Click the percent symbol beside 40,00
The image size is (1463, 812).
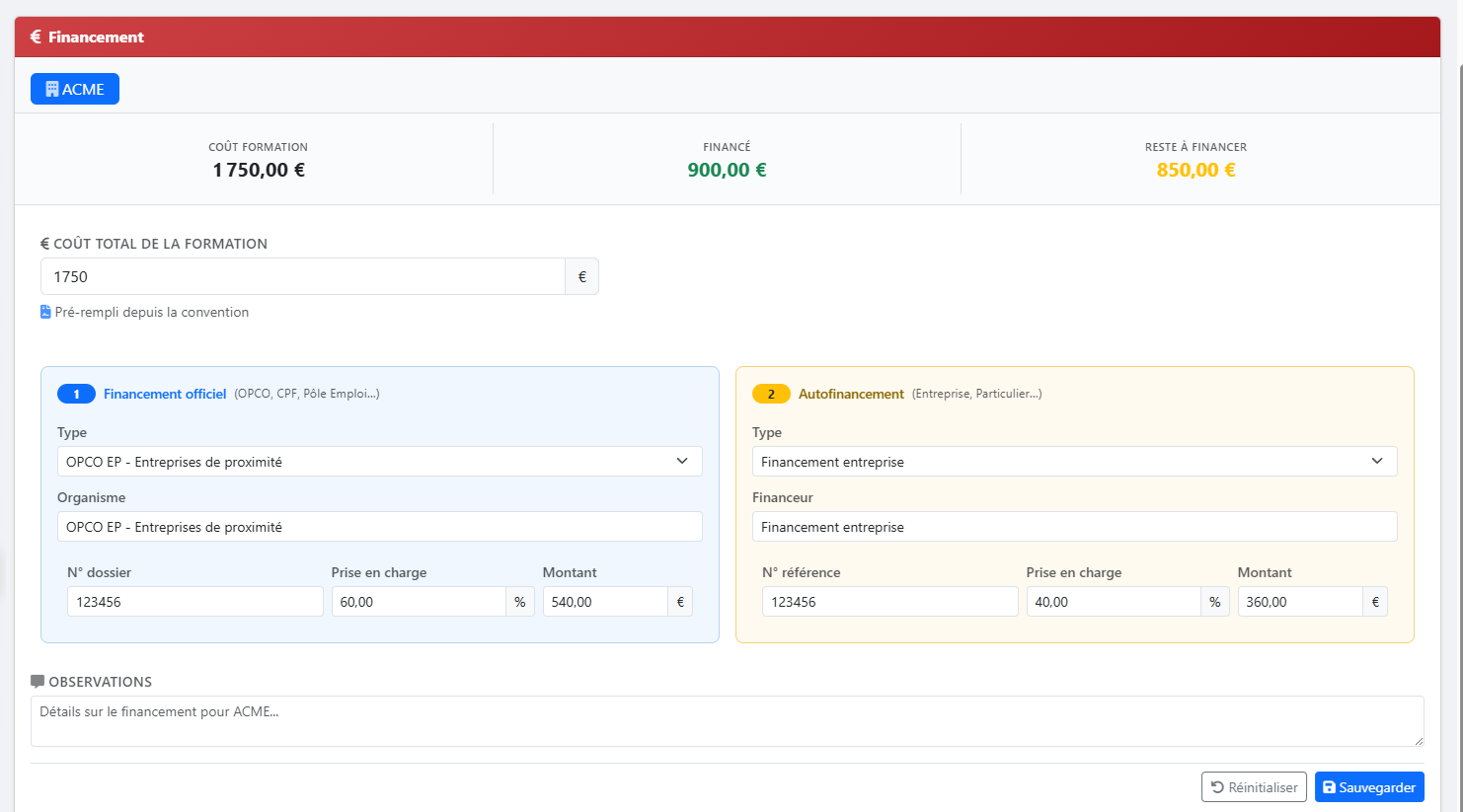1215,602
